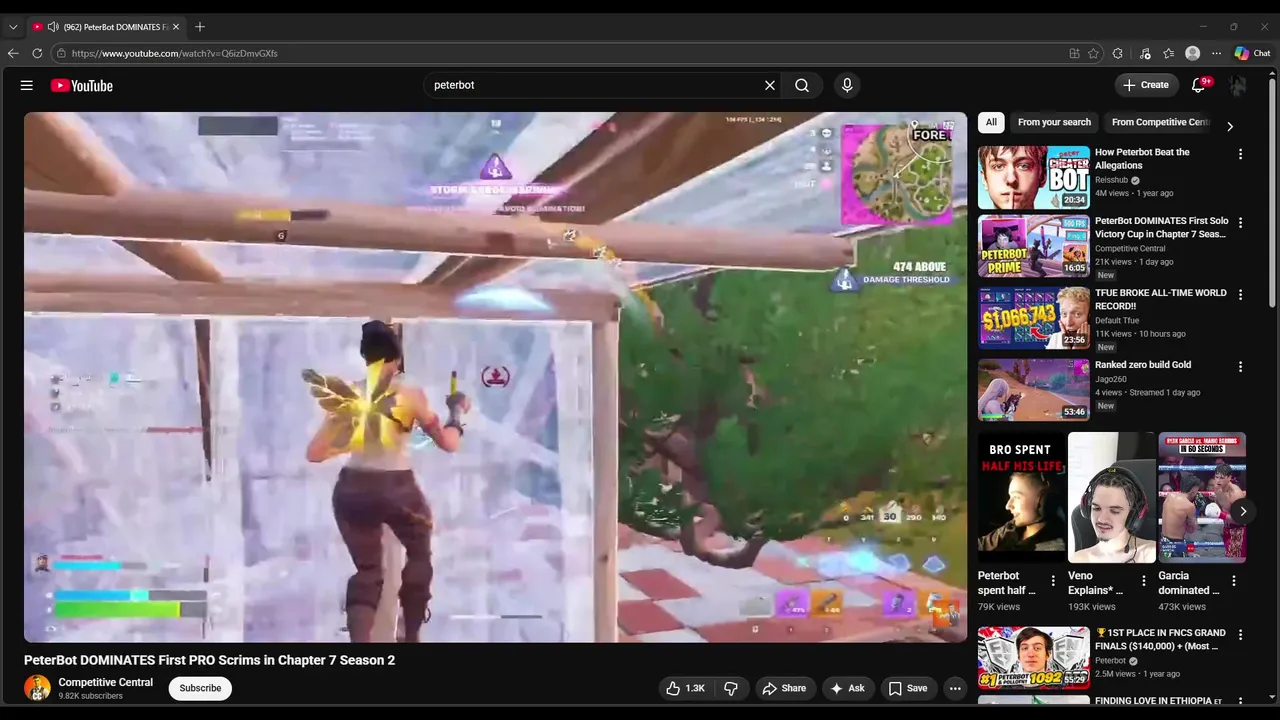The height and width of the screenshot is (720, 1280).
Task: Open options for Garcia dominated short
Action: [x=1234, y=580]
